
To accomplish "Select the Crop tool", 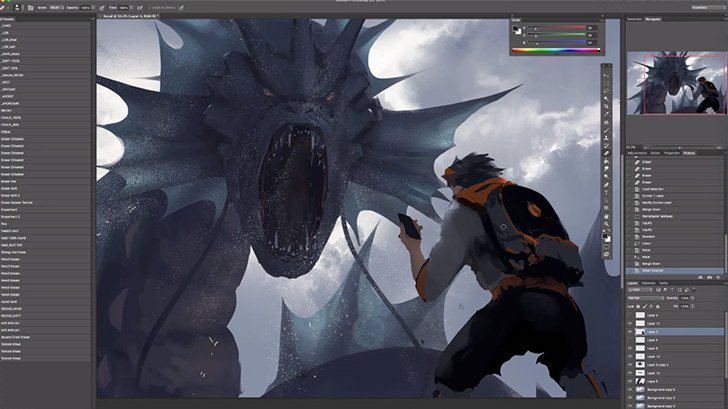I will click(x=606, y=106).
